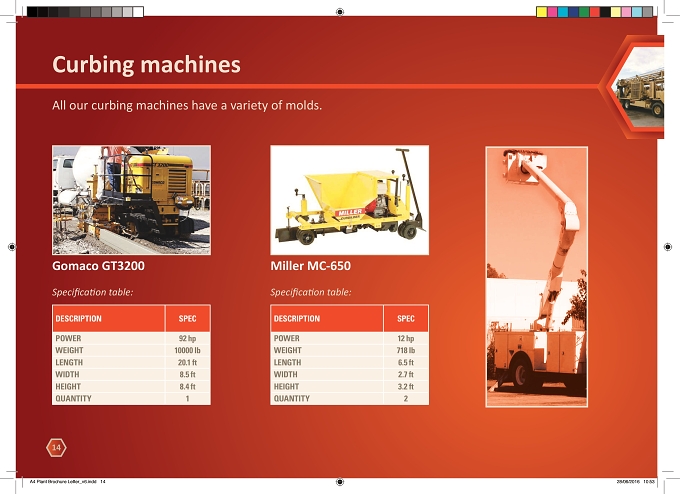
Task: Click the footer date and time stamp
Action: click(x=636, y=481)
